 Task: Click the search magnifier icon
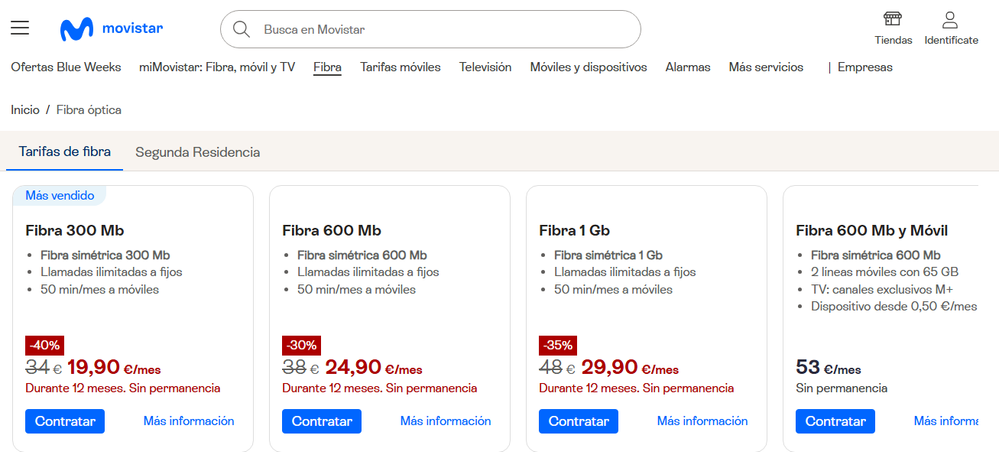(241, 29)
